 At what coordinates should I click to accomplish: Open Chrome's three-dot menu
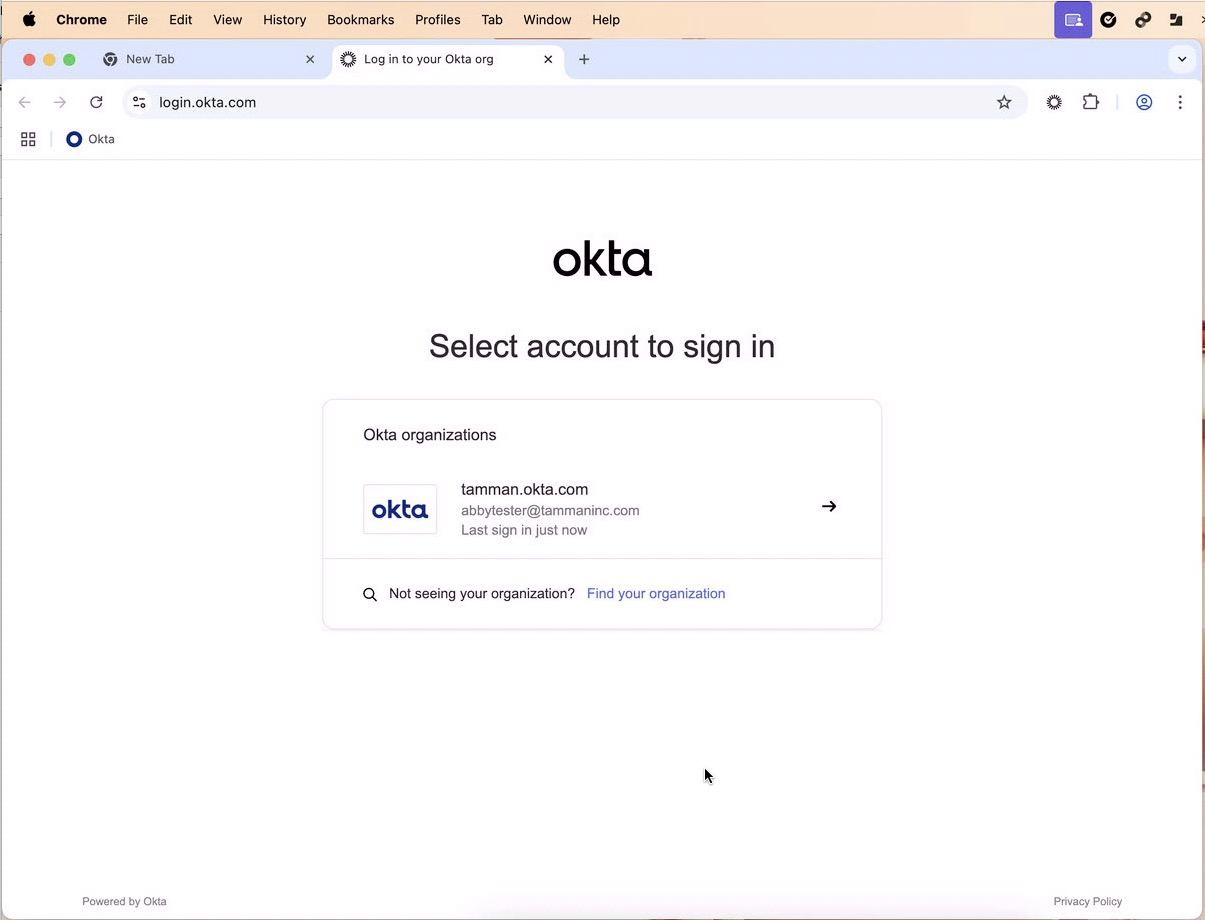point(1180,102)
